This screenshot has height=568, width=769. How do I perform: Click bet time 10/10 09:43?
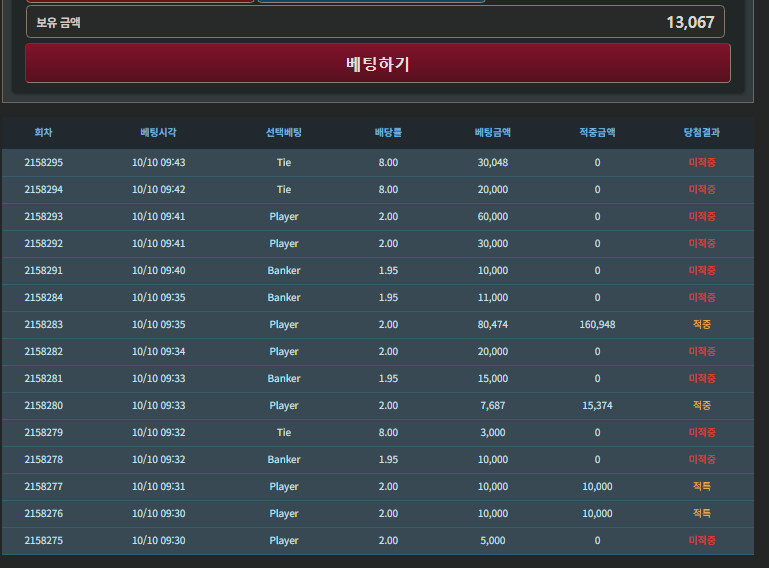coord(158,162)
